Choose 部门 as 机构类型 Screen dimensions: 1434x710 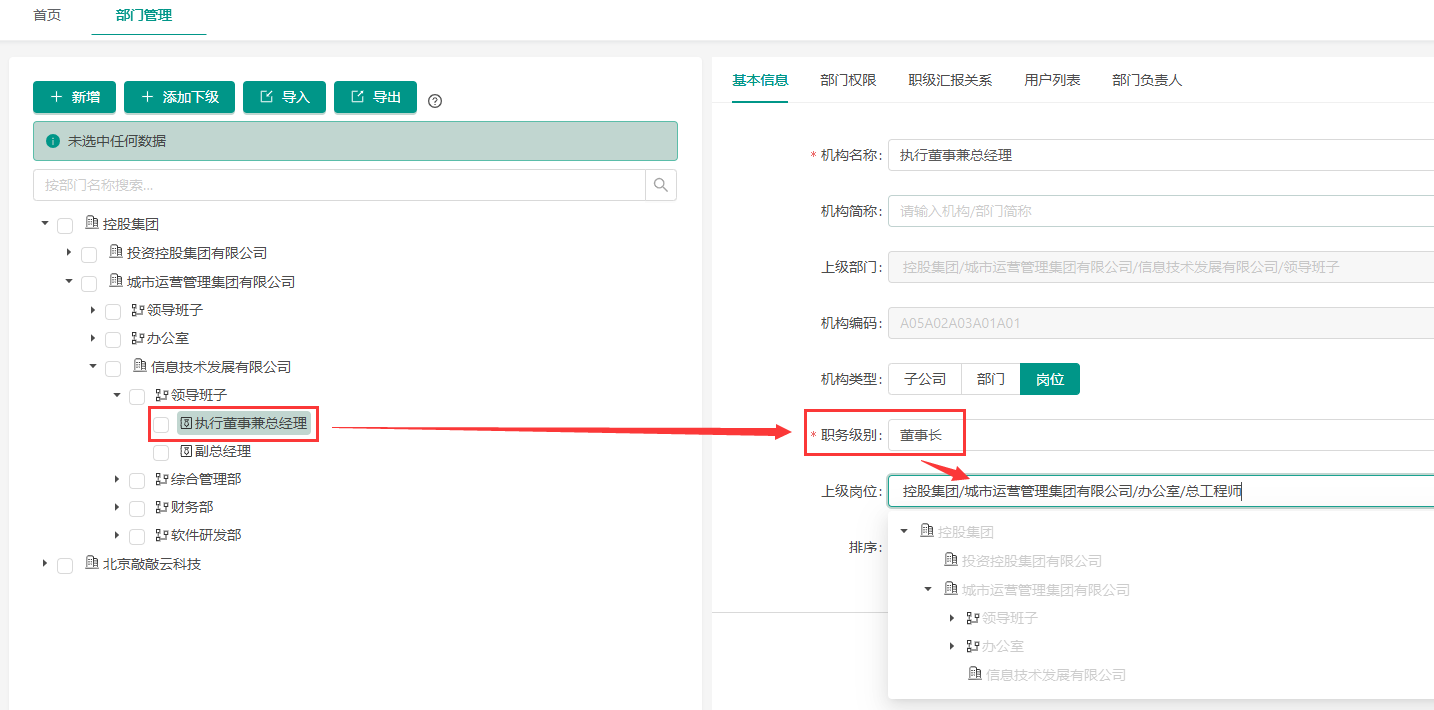991,379
